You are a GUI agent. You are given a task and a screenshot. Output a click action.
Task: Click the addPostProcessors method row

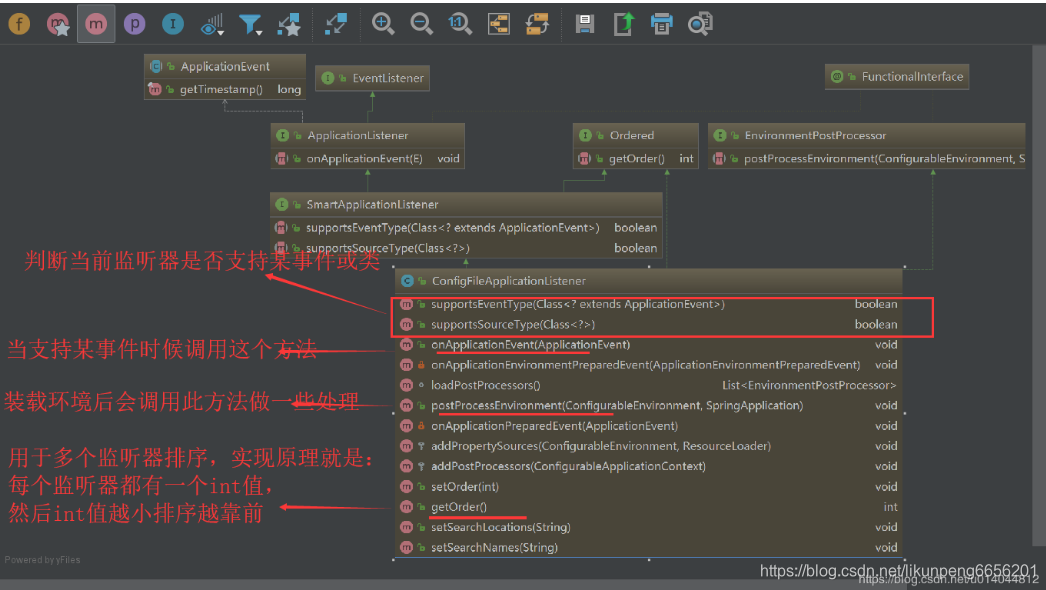(648, 466)
